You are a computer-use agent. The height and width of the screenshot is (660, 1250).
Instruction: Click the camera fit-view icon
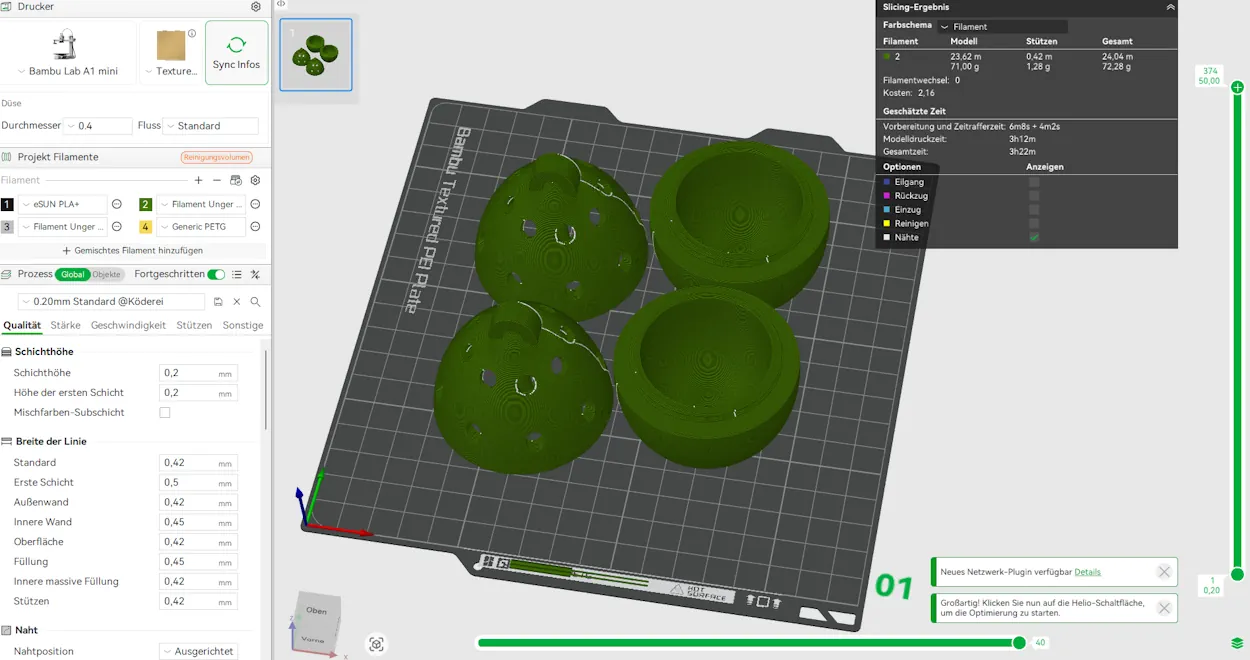point(376,644)
